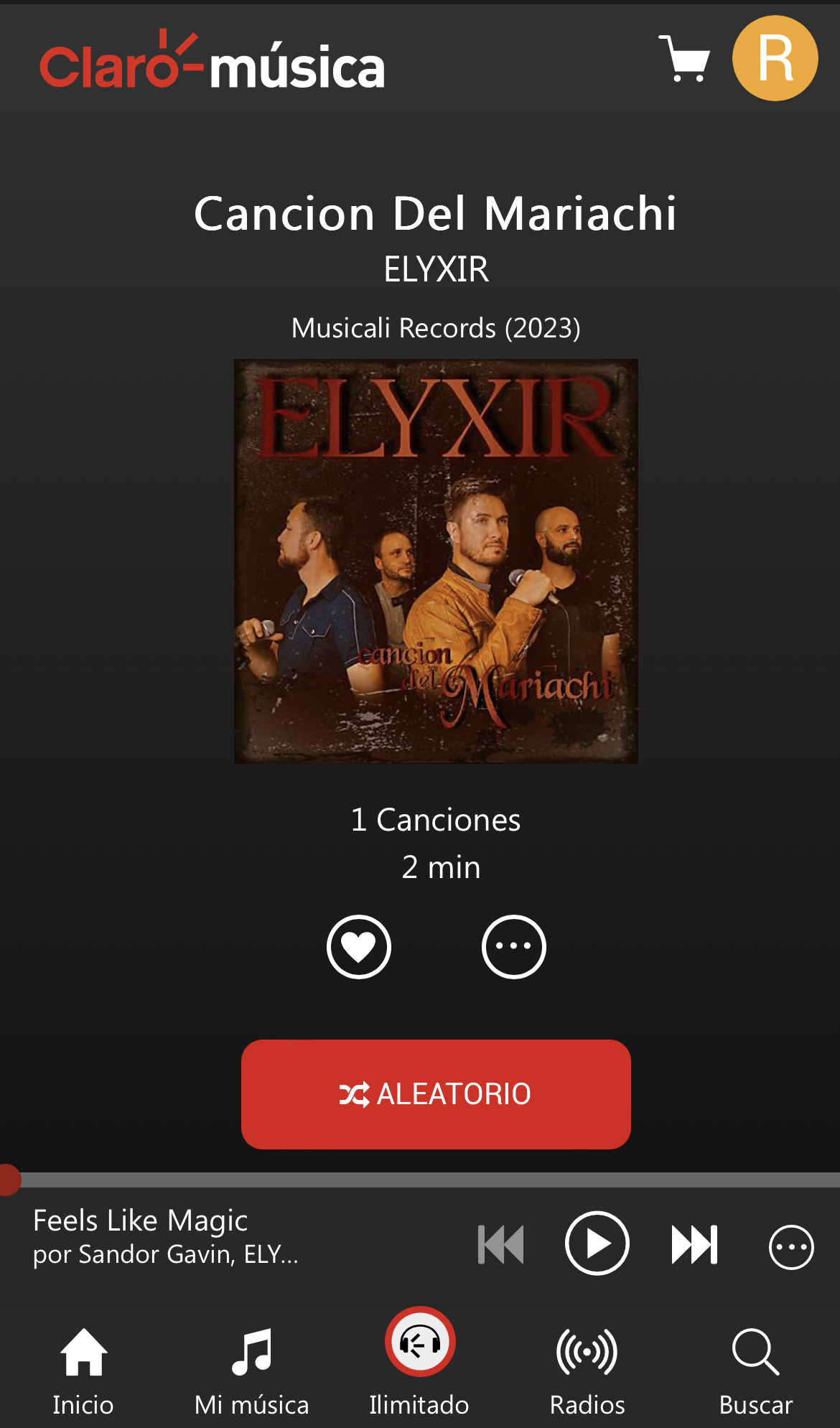The height and width of the screenshot is (1428, 840).
Task: Open the ELYXIR artist name link
Action: pos(436,270)
